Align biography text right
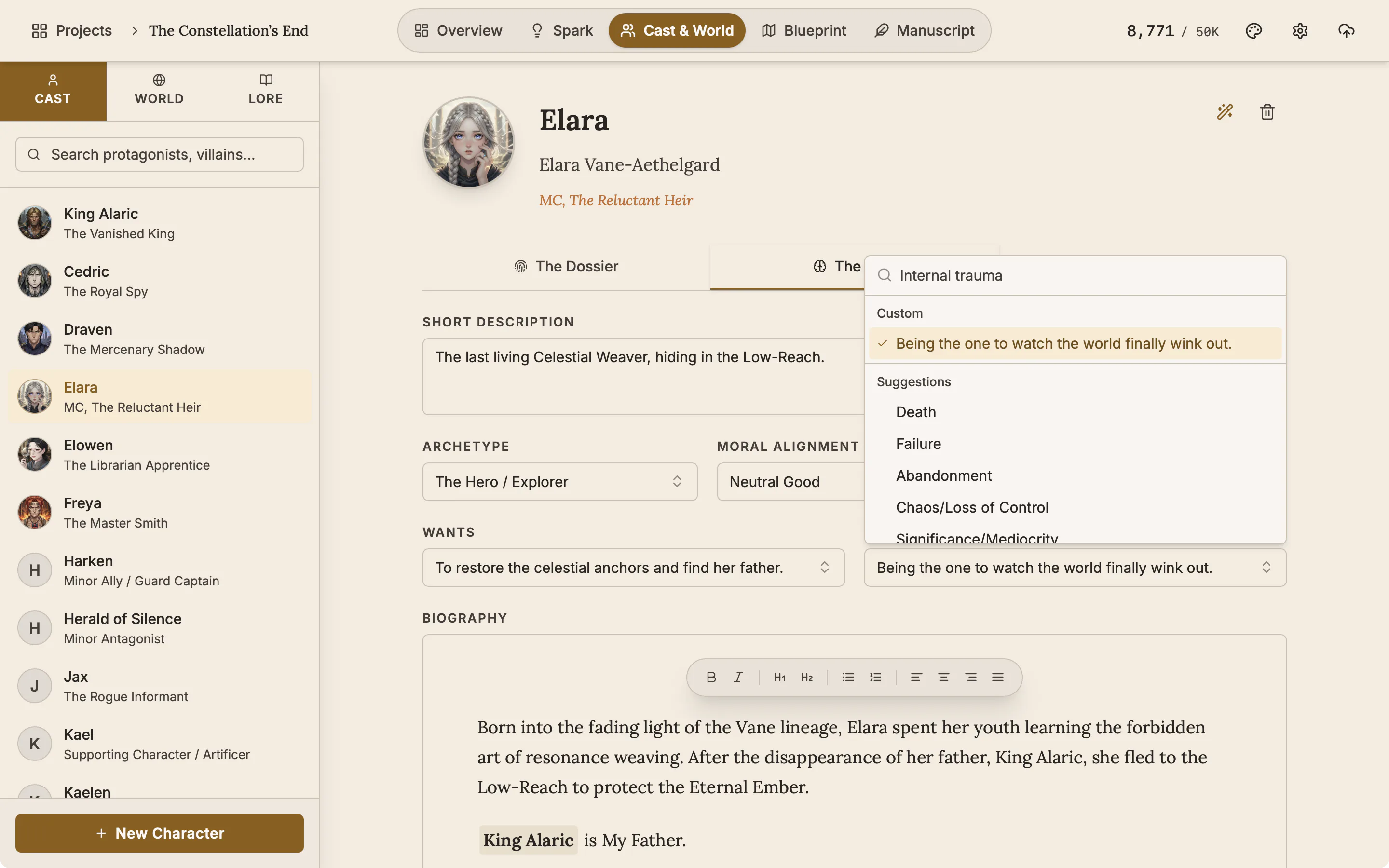 (x=970, y=677)
